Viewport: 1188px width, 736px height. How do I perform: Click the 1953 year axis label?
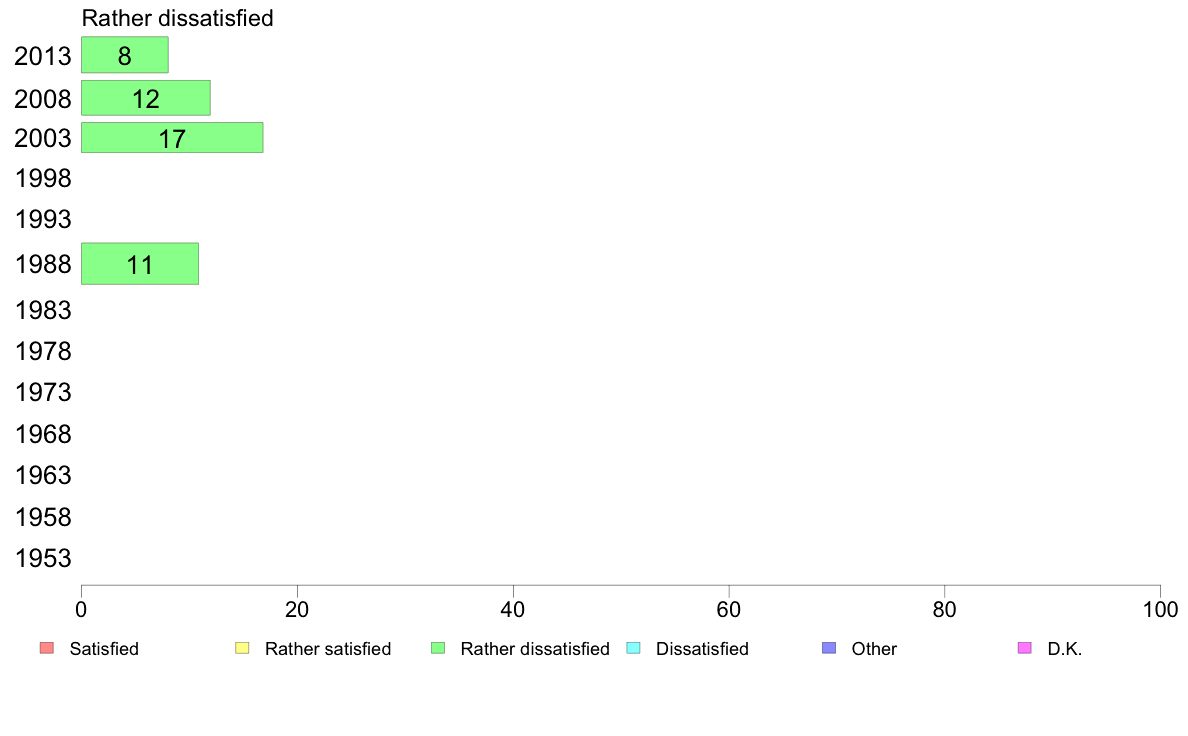pyautogui.click(x=43, y=559)
